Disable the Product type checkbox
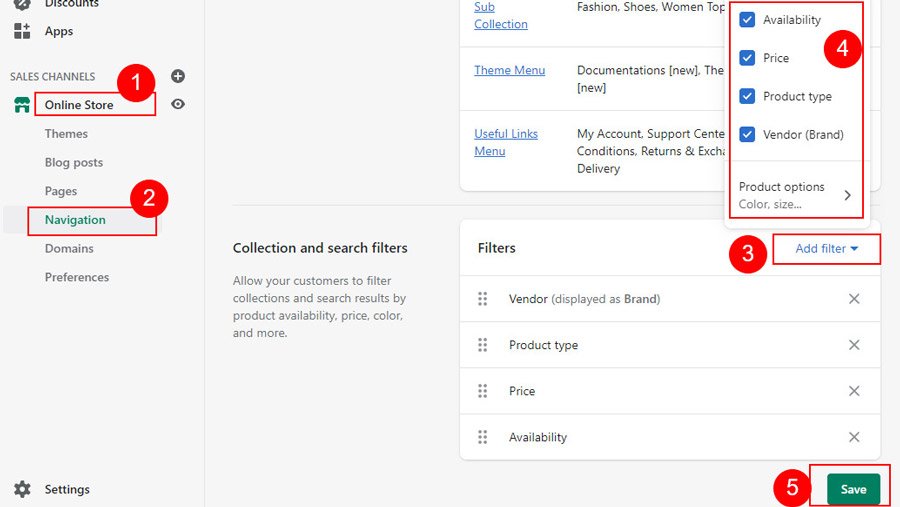 747,96
